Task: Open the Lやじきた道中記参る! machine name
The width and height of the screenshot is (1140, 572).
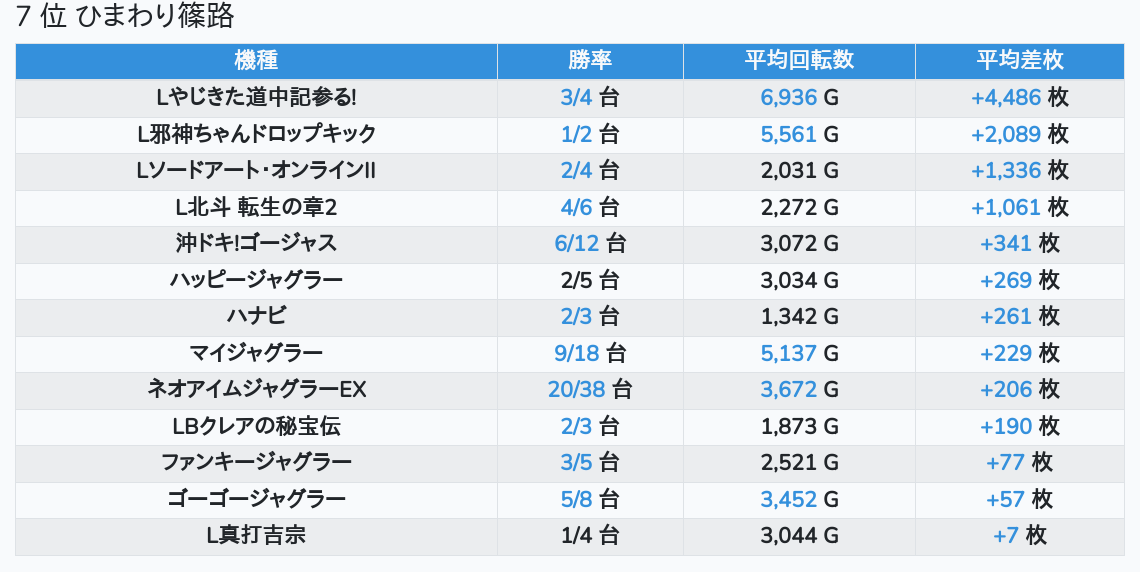Action: tap(256, 97)
